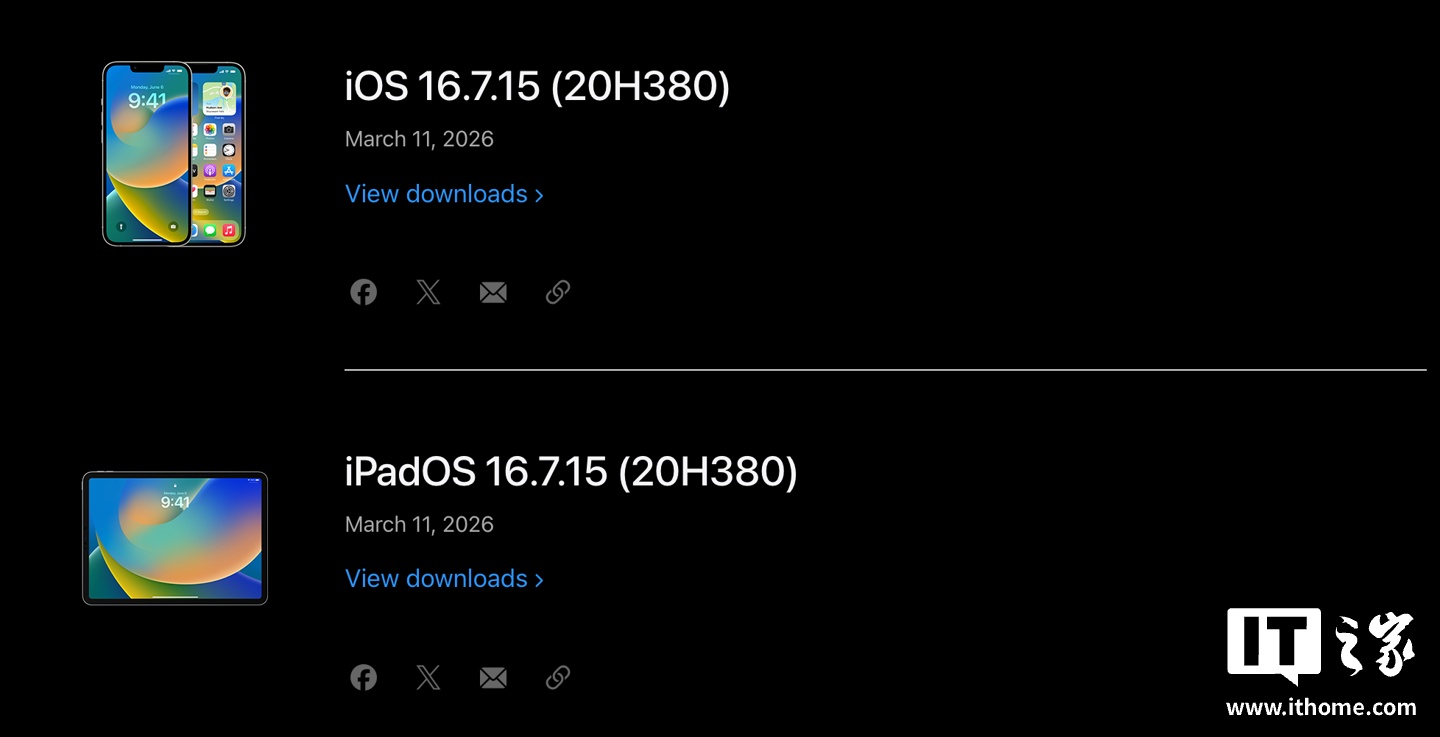Share iOS 16.7.15 on Facebook

[x=363, y=292]
